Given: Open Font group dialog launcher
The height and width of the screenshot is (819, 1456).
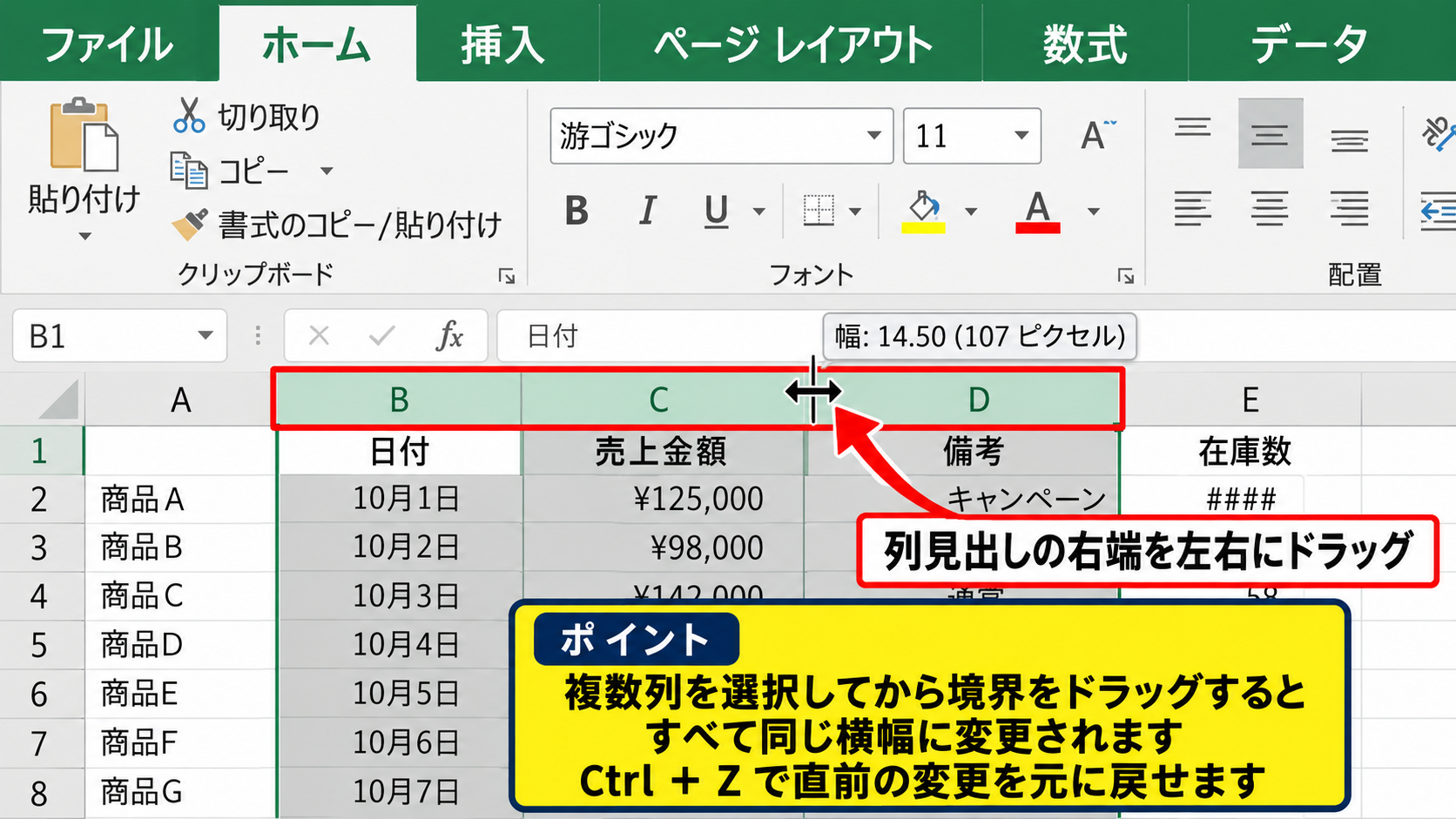Looking at the screenshot, I should [x=1126, y=276].
